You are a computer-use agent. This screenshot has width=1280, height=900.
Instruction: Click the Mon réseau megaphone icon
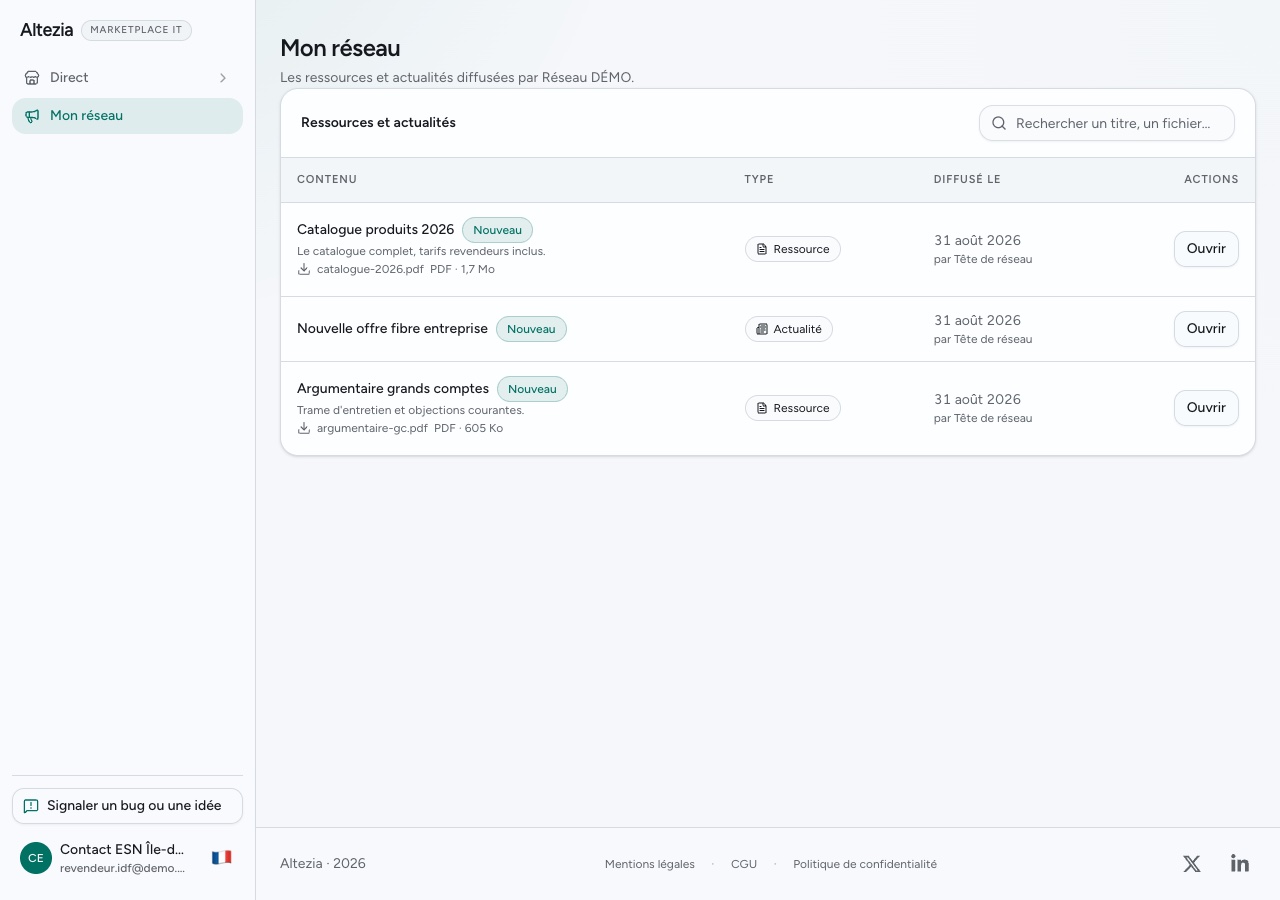click(x=32, y=116)
